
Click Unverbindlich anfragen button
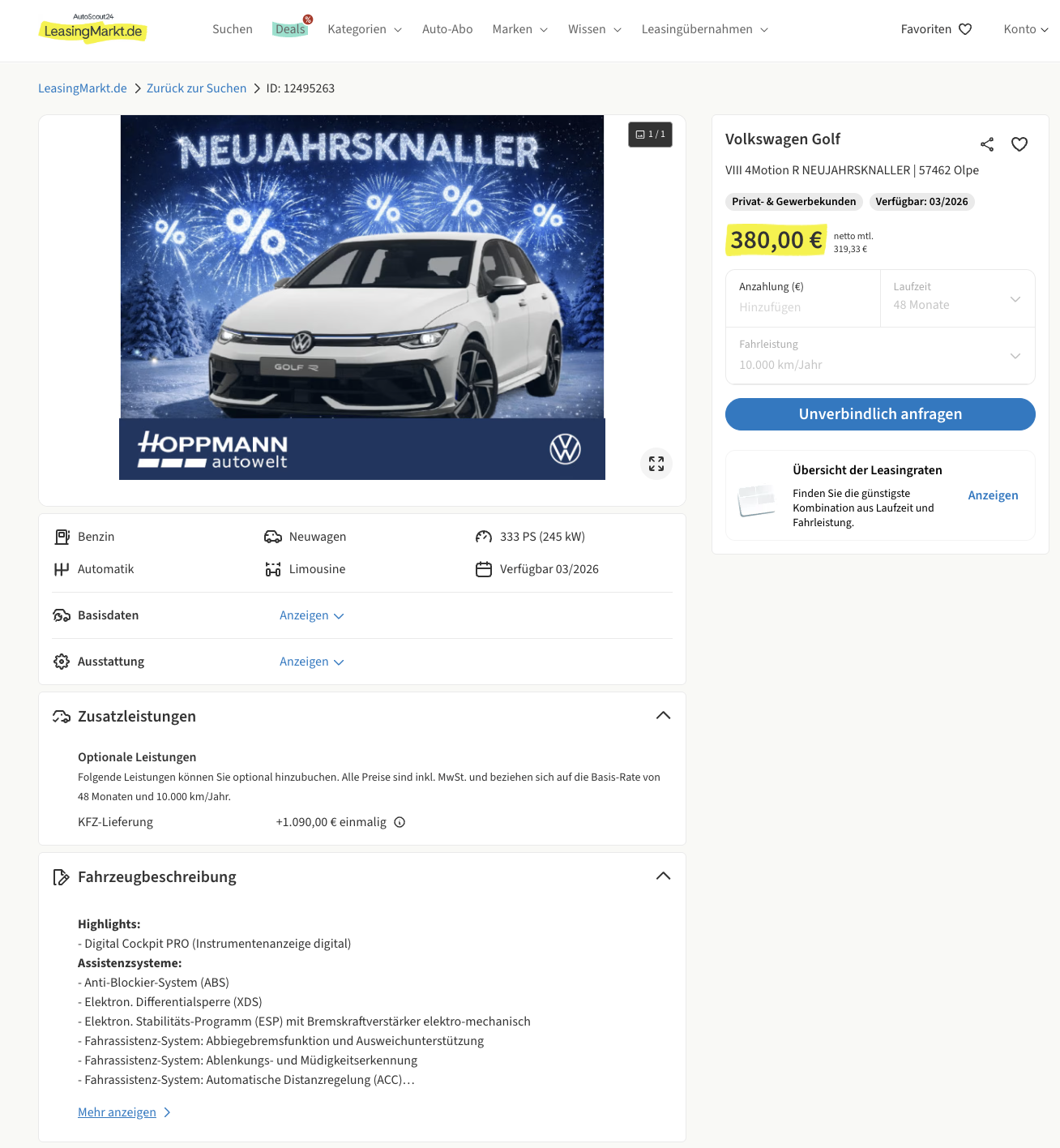pyautogui.click(x=880, y=414)
